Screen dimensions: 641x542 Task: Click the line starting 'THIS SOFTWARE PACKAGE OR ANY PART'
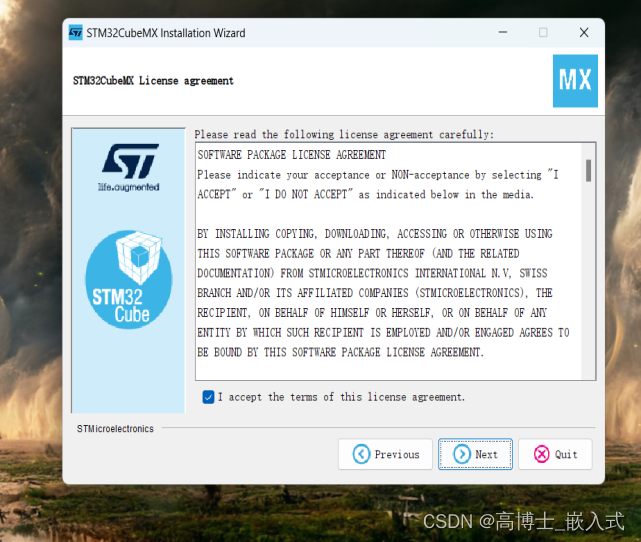click(x=359, y=253)
